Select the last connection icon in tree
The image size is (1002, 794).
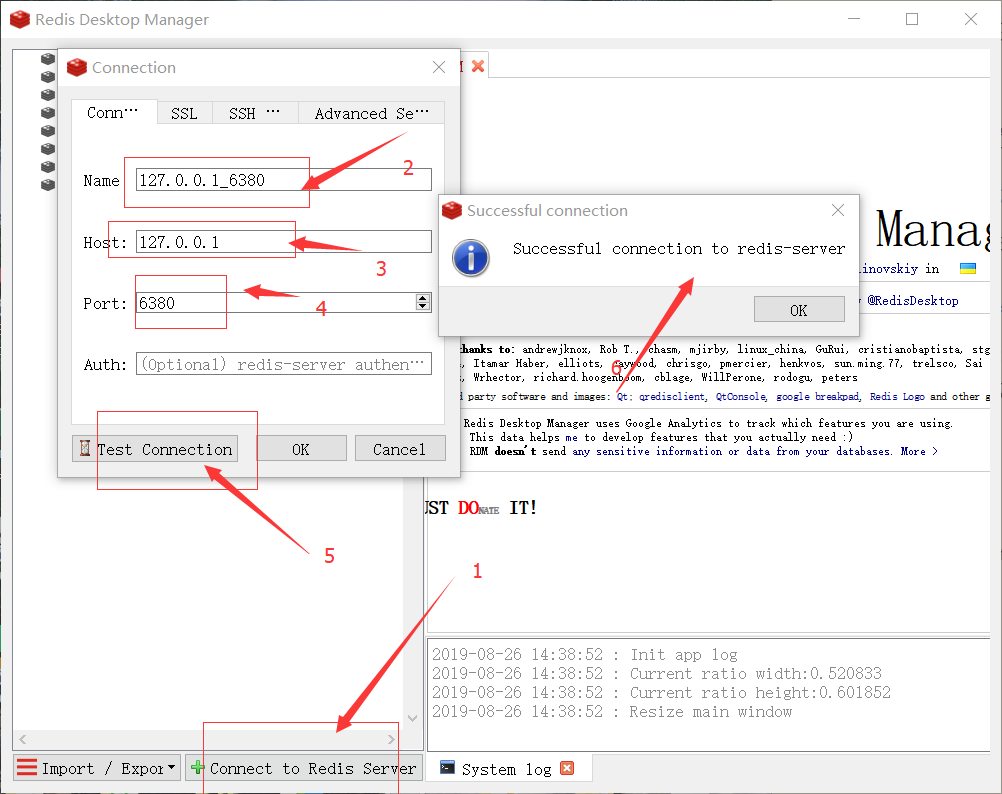[x=48, y=185]
